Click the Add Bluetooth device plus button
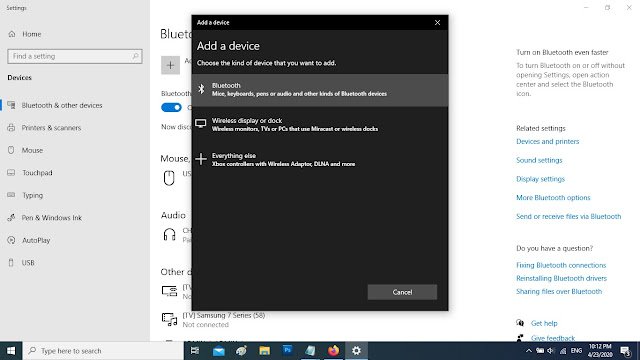 (x=170, y=65)
